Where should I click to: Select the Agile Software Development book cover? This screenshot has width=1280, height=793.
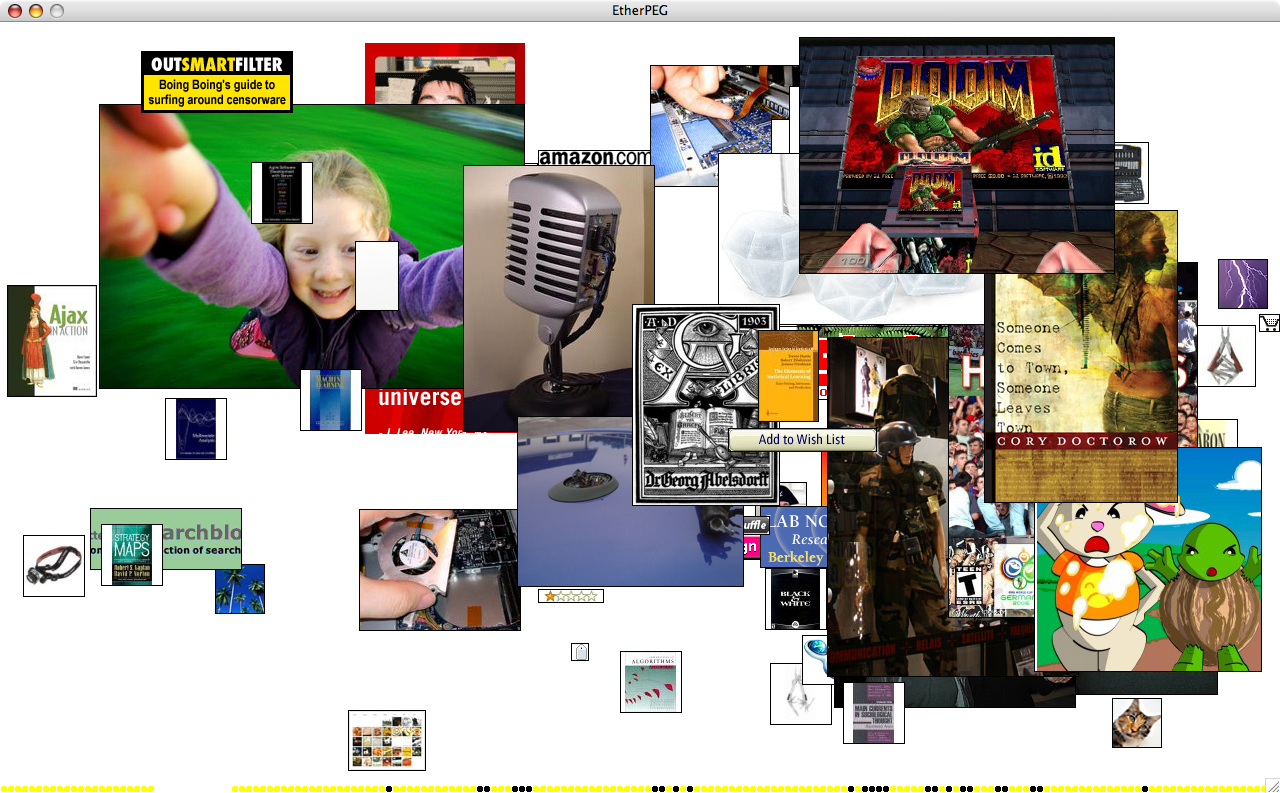click(282, 193)
